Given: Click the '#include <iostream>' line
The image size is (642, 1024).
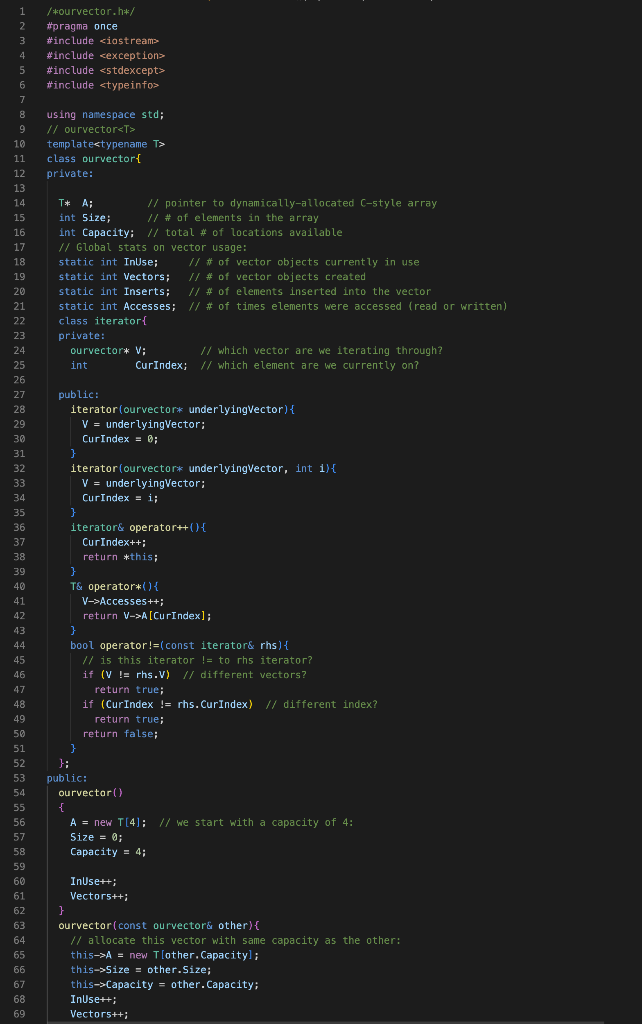Looking at the screenshot, I should (x=103, y=40).
